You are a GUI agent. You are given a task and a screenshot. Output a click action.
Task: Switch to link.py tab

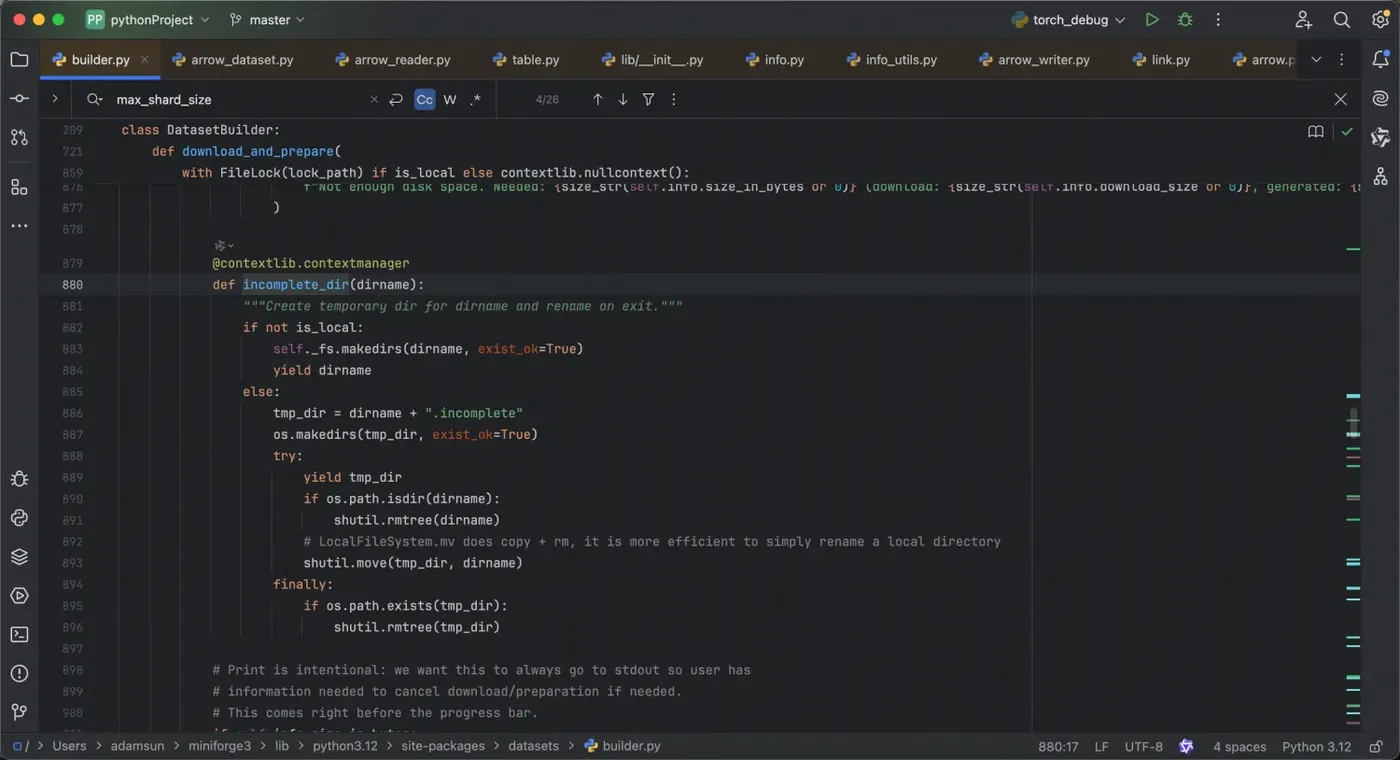click(x=1161, y=60)
